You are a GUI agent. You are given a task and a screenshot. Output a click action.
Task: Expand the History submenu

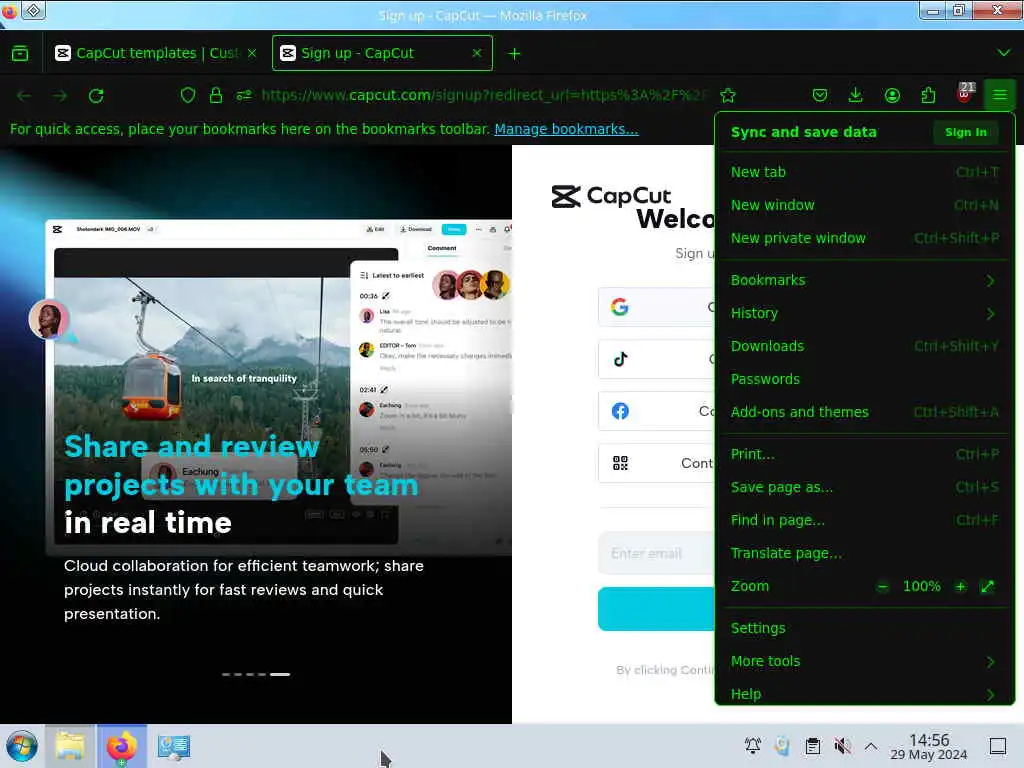pos(865,313)
